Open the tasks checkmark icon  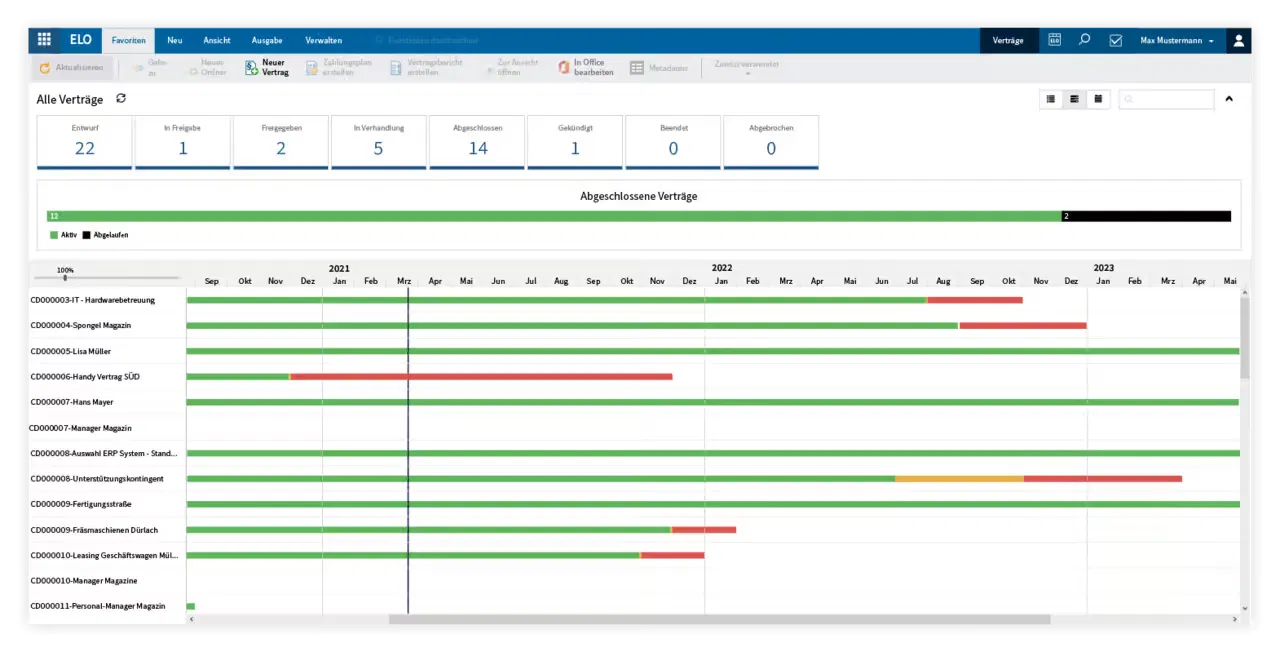pyautogui.click(x=1115, y=40)
